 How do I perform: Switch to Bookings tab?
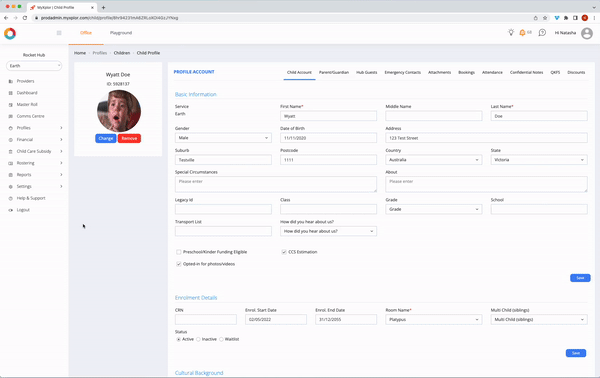[x=466, y=72]
